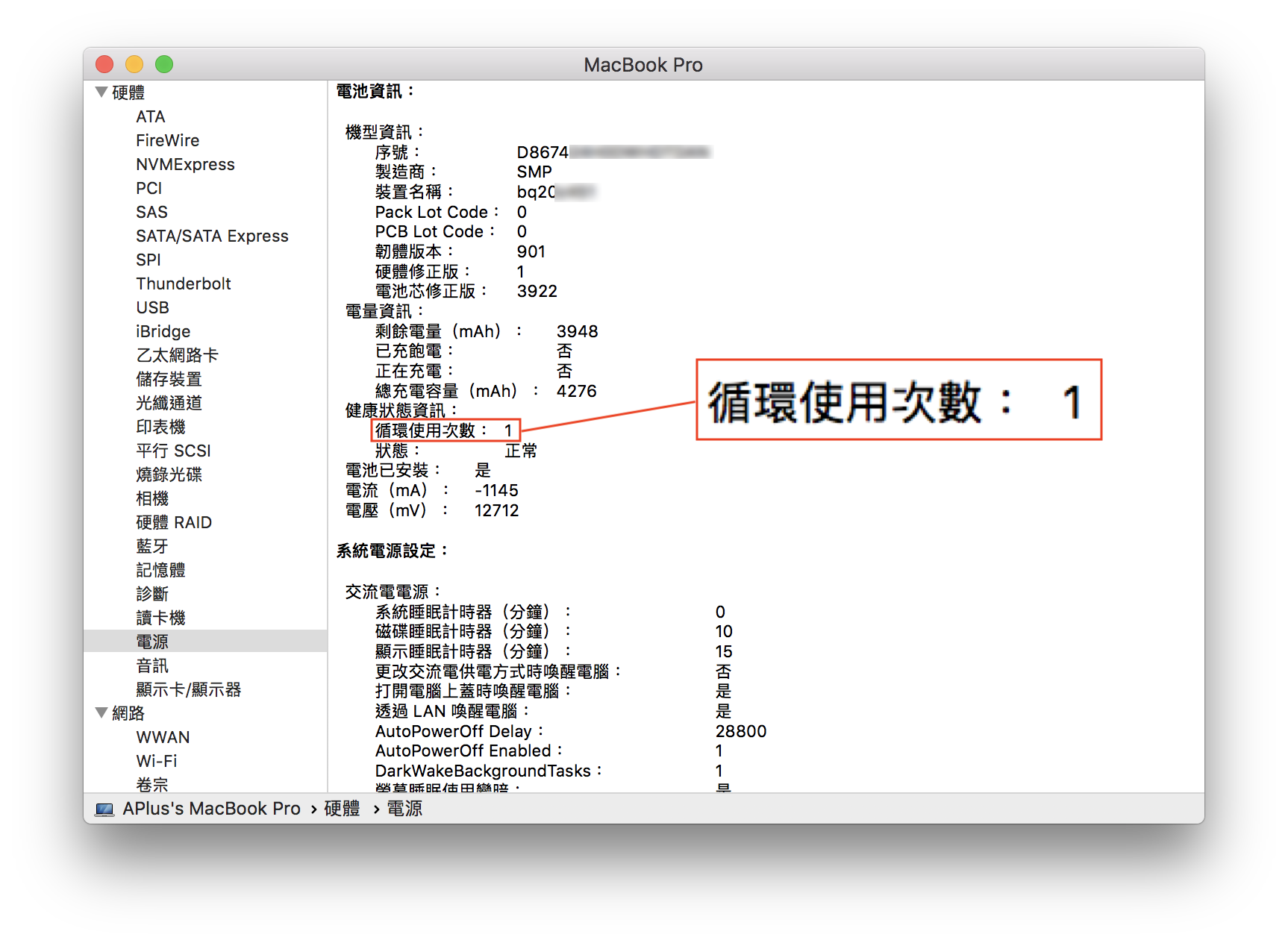Image resolution: width=1288 pixels, height=943 pixels.
Task: Zoom the window with the green button
Action: tap(164, 65)
